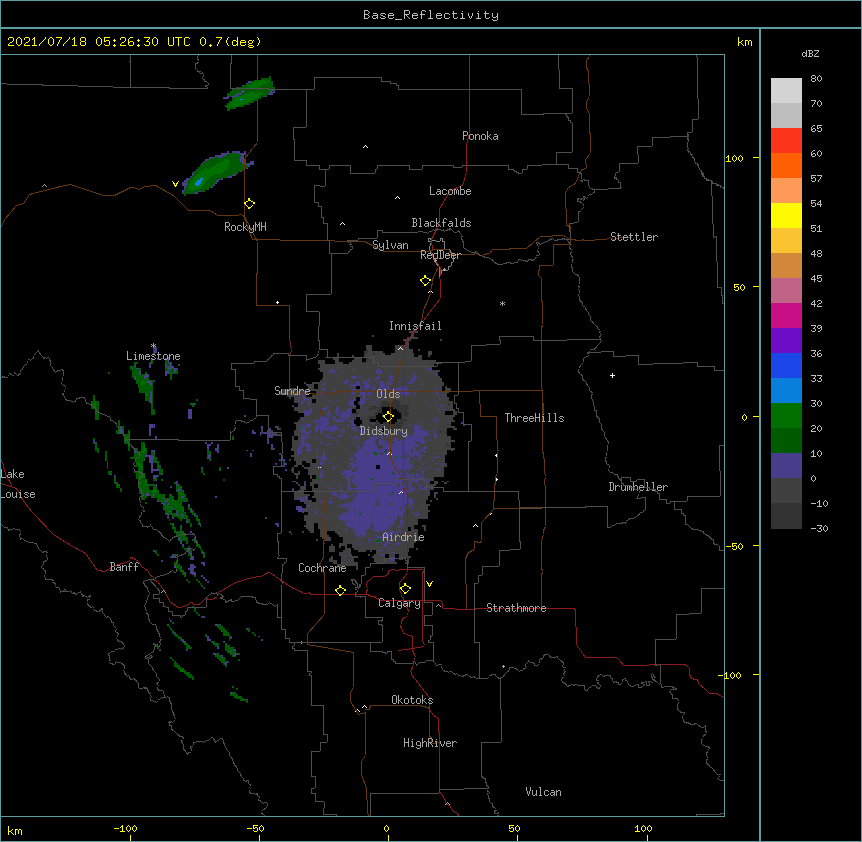
Task: Click the yellow radar site marker at Didsbury
Action: pyautogui.click(x=388, y=416)
